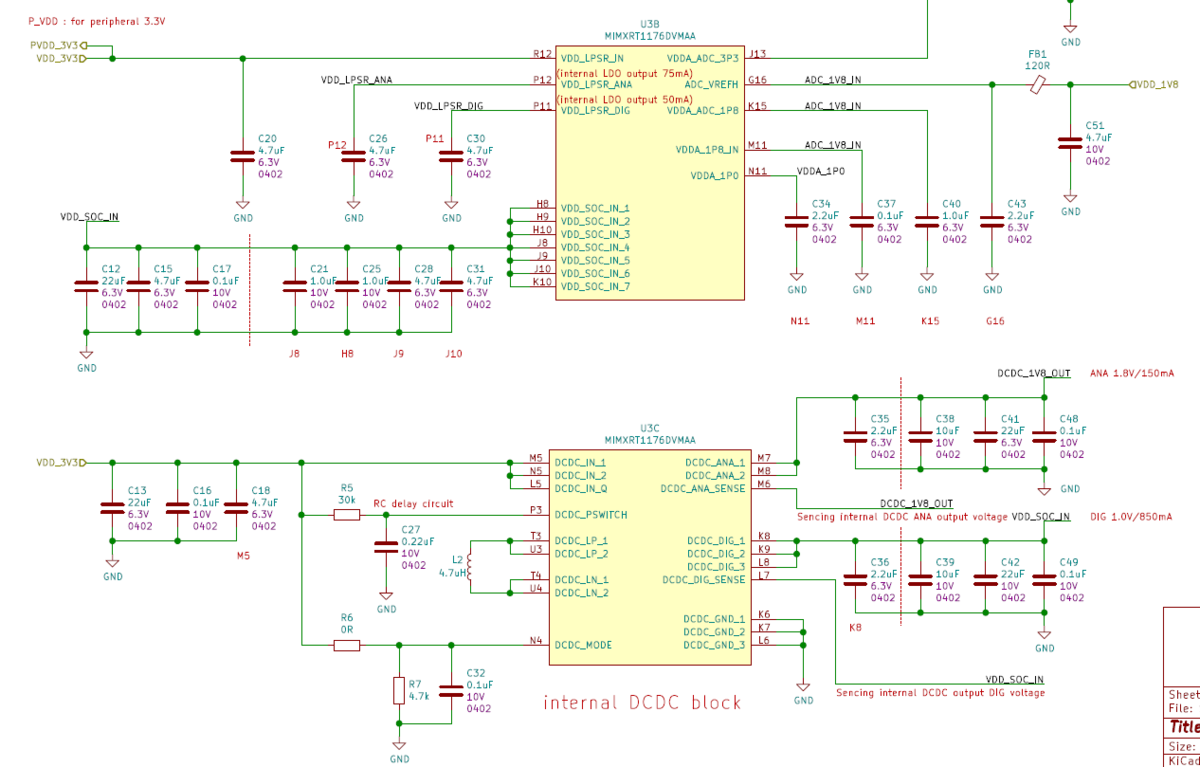Select the 'ANA 1.8V/150mA' annotation
1200x767 pixels.
pos(1132,373)
